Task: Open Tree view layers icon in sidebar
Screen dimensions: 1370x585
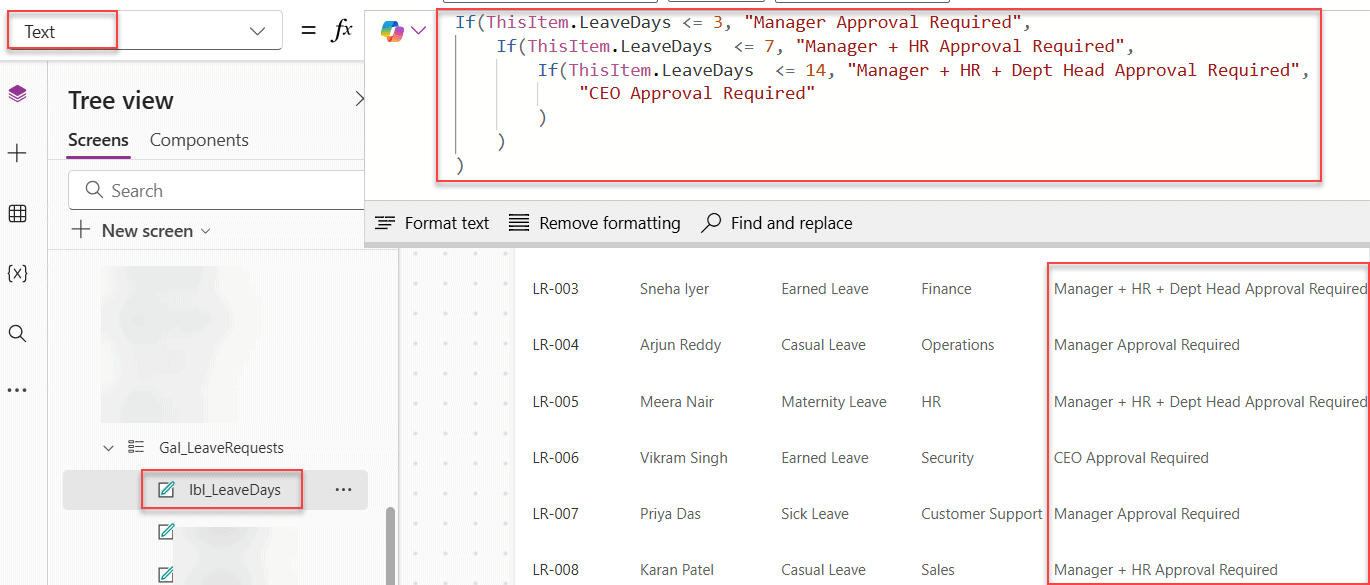Action: [17, 94]
